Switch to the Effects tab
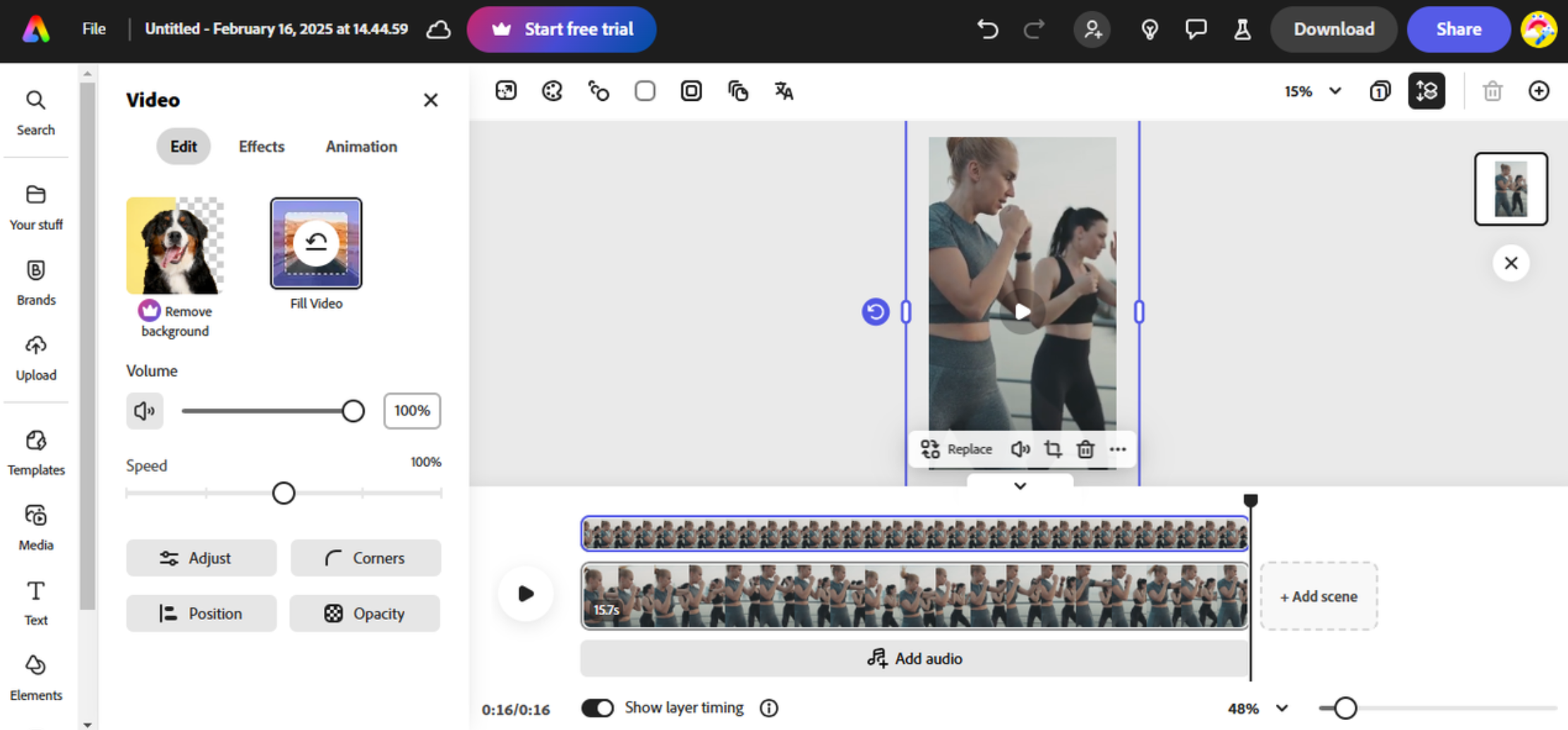 (x=261, y=147)
